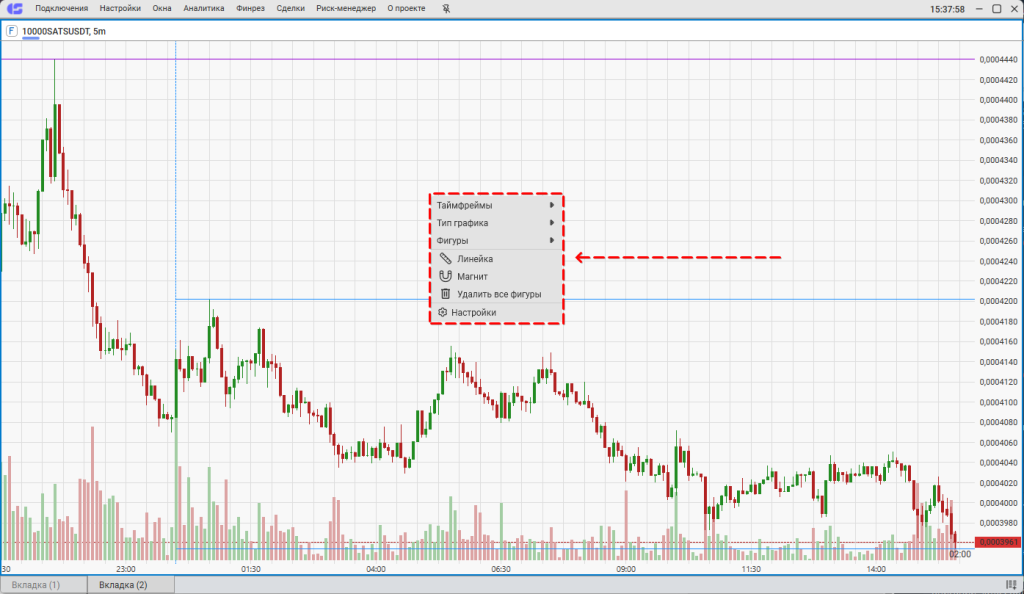Image resolution: width=1024 pixels, height=594 pixels.
Task: Click the red current price label 0,0003961
Action: click(x=998, y=542)
